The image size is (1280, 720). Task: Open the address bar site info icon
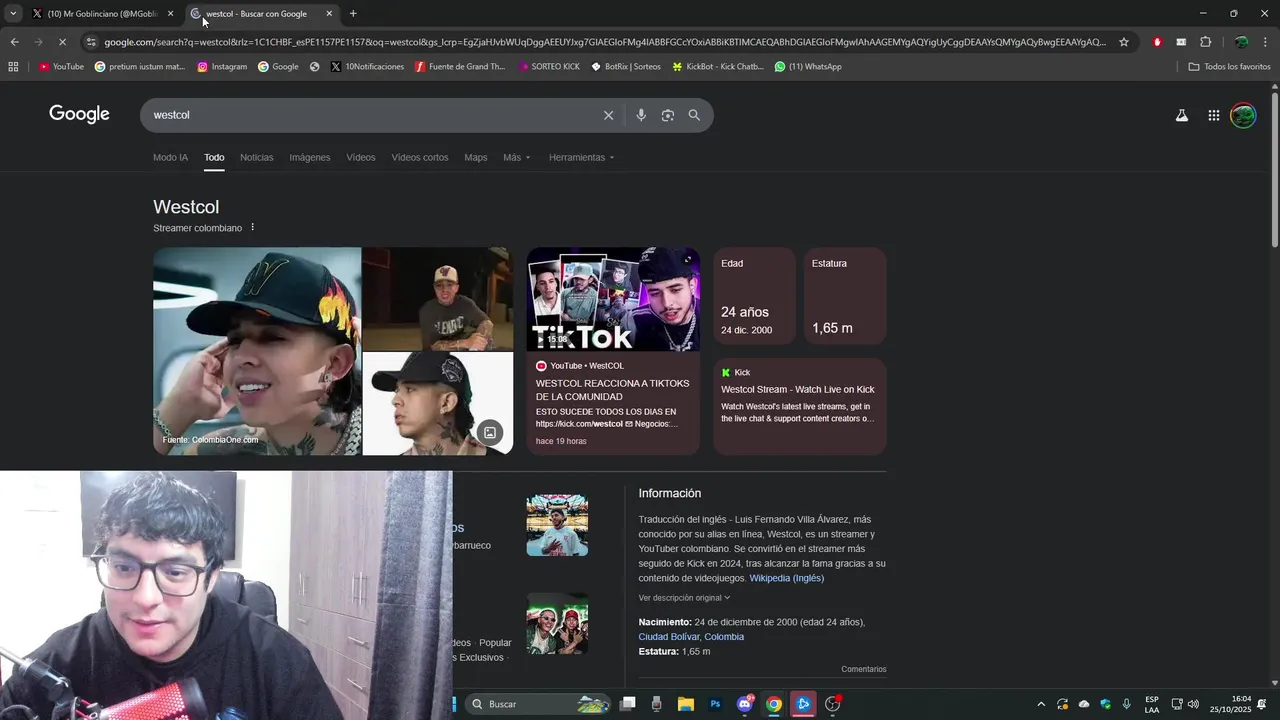coord(91,42)
